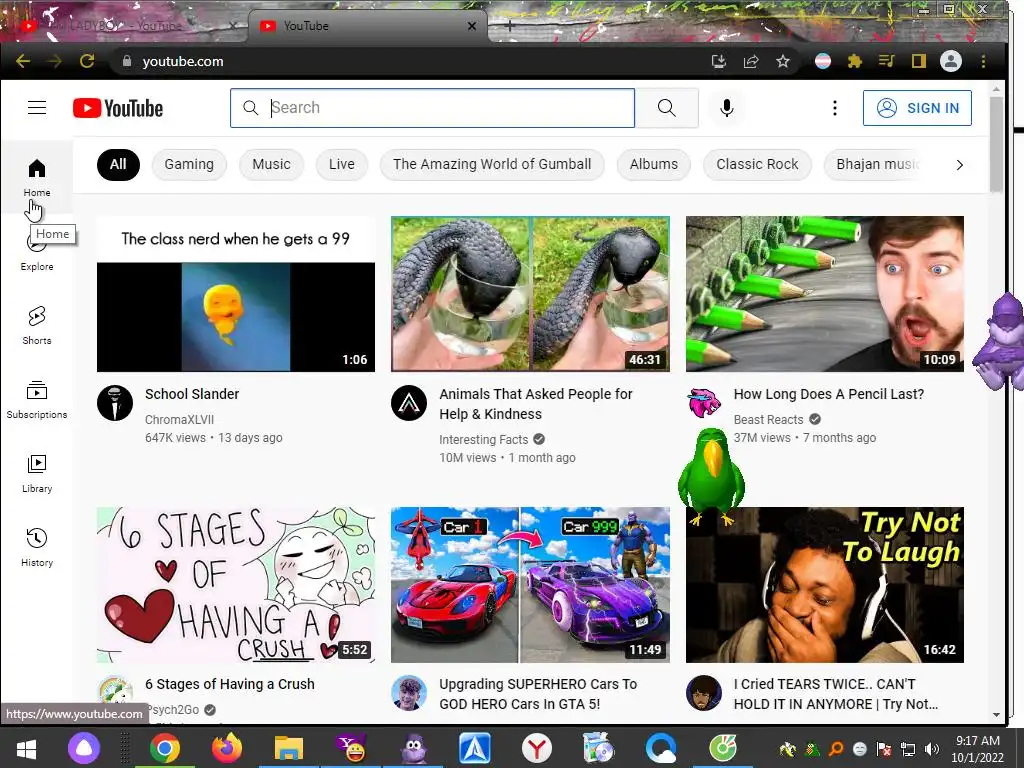The width and height of the screenshot is (1024, 768).
Task: Reload the page
Action: pos(87,61)
